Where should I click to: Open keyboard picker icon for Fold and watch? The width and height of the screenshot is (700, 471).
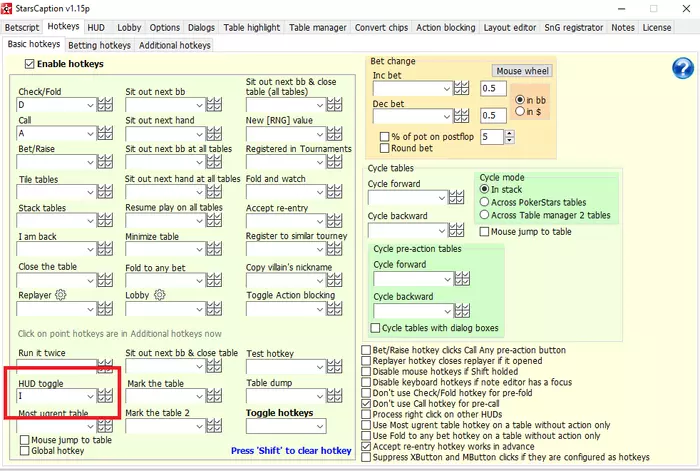pyautogui.click(x=334, y=192)
